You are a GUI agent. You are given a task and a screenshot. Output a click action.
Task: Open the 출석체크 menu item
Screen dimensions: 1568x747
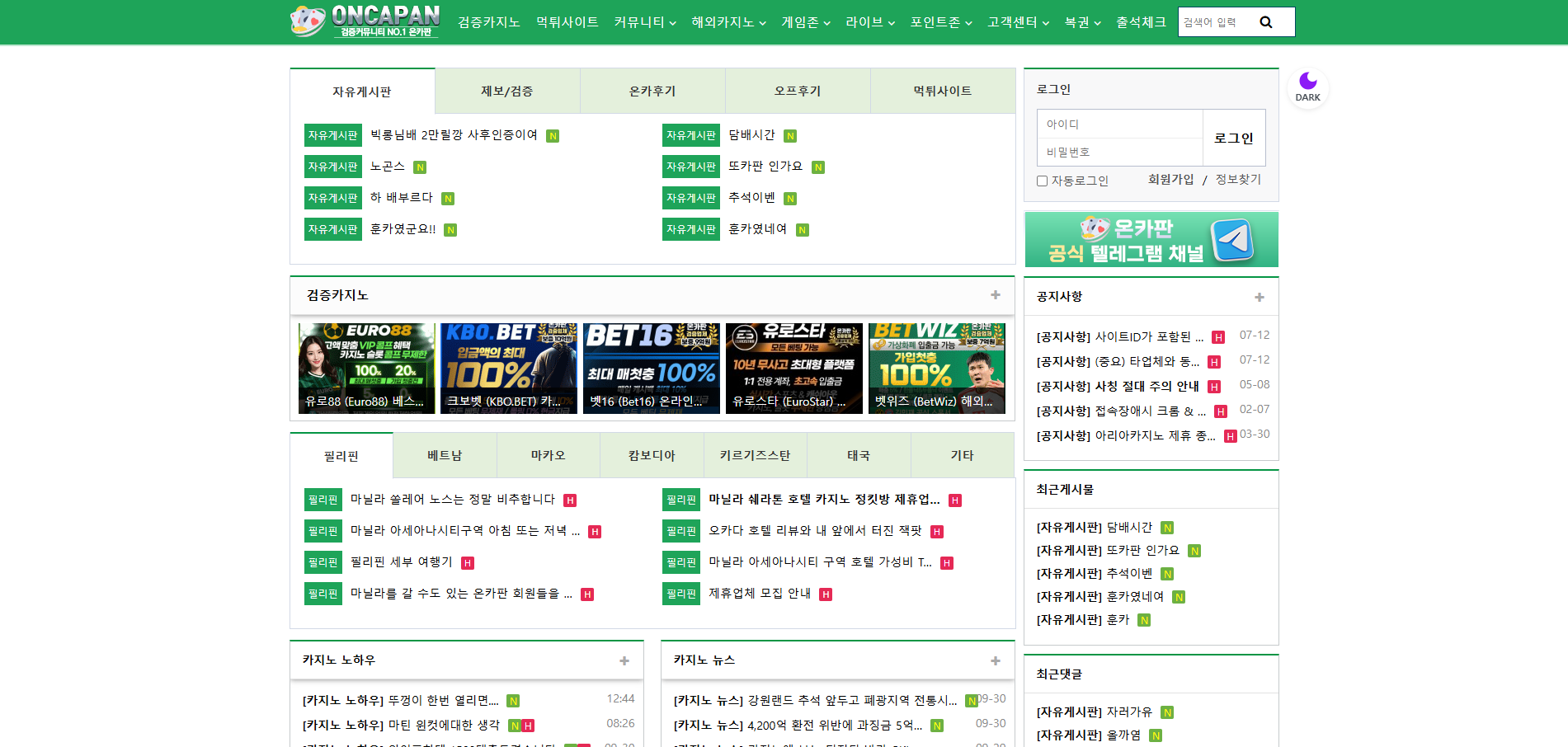coord(1141,22)
